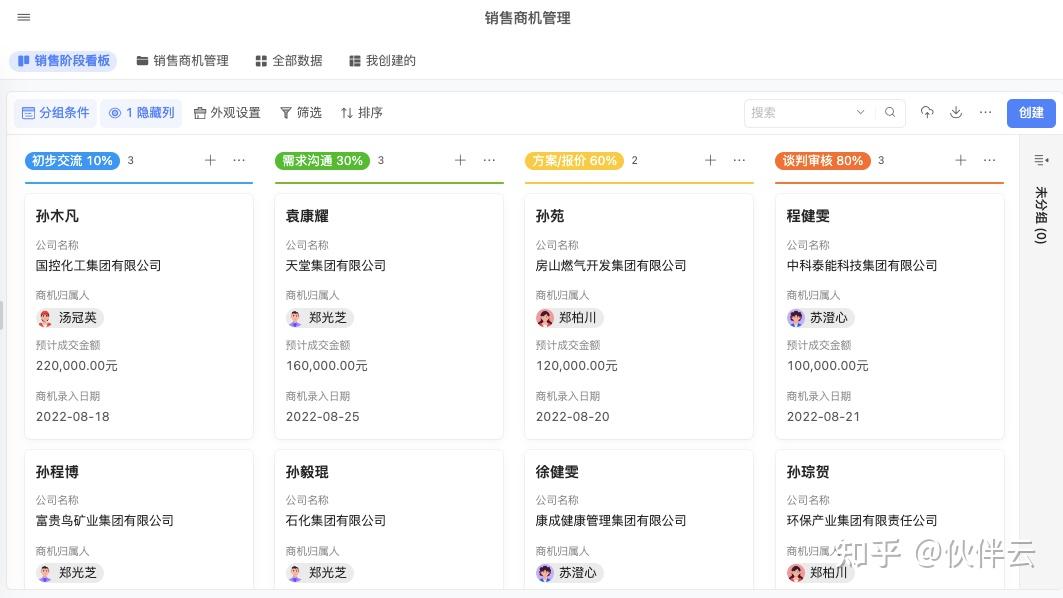Image resolution: width=1063 pixels, height=598 pixels.
Task: Open the 孙毅琨 opportunity card
Action: tap(389, 519)
